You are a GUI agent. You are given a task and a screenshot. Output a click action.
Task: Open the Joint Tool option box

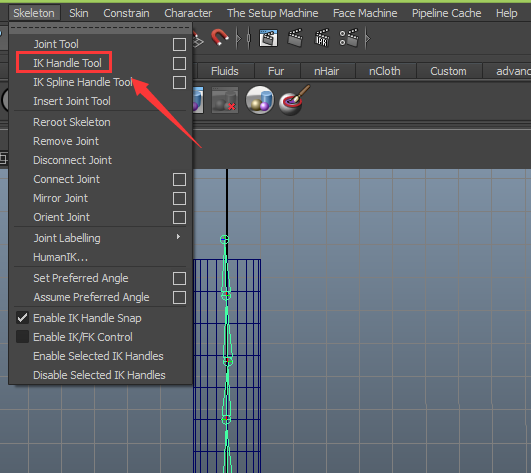pos(179,44)
